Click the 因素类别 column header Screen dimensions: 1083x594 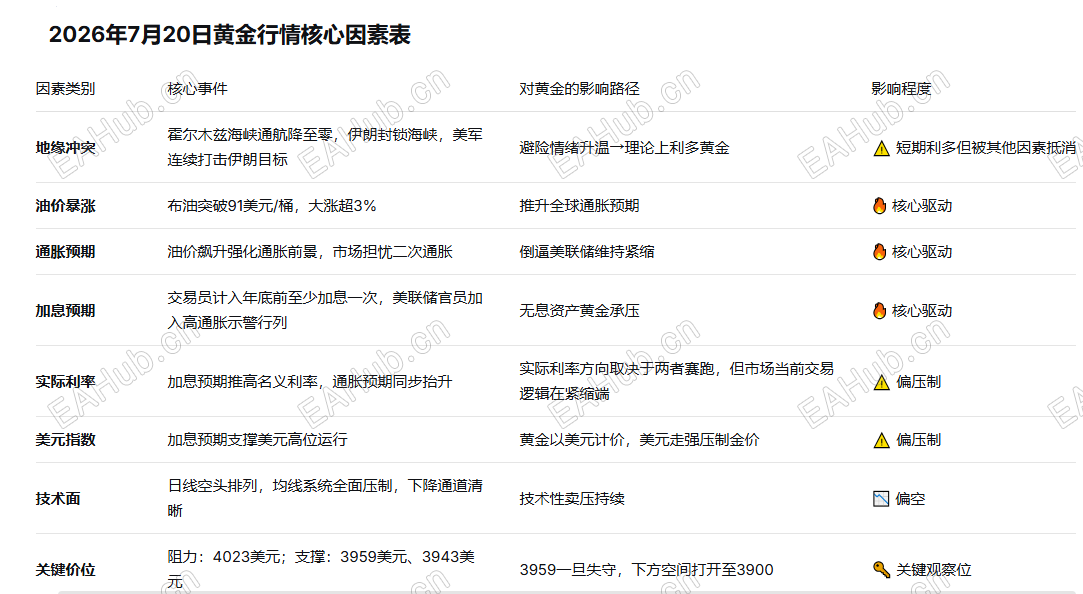click(x=65, y=88)
